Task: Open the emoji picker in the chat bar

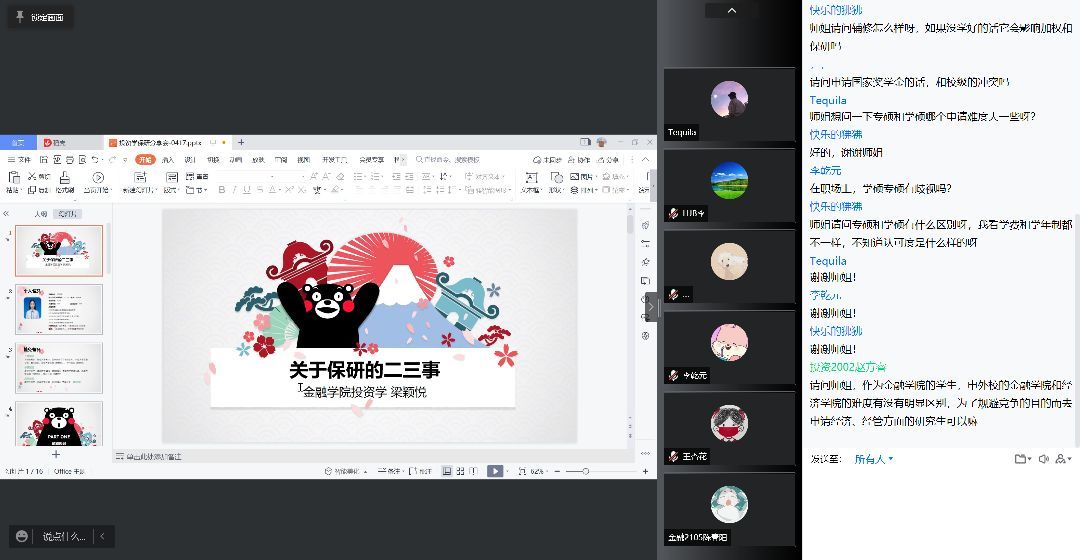Action: pyautogui.click(x=22, y=537)
